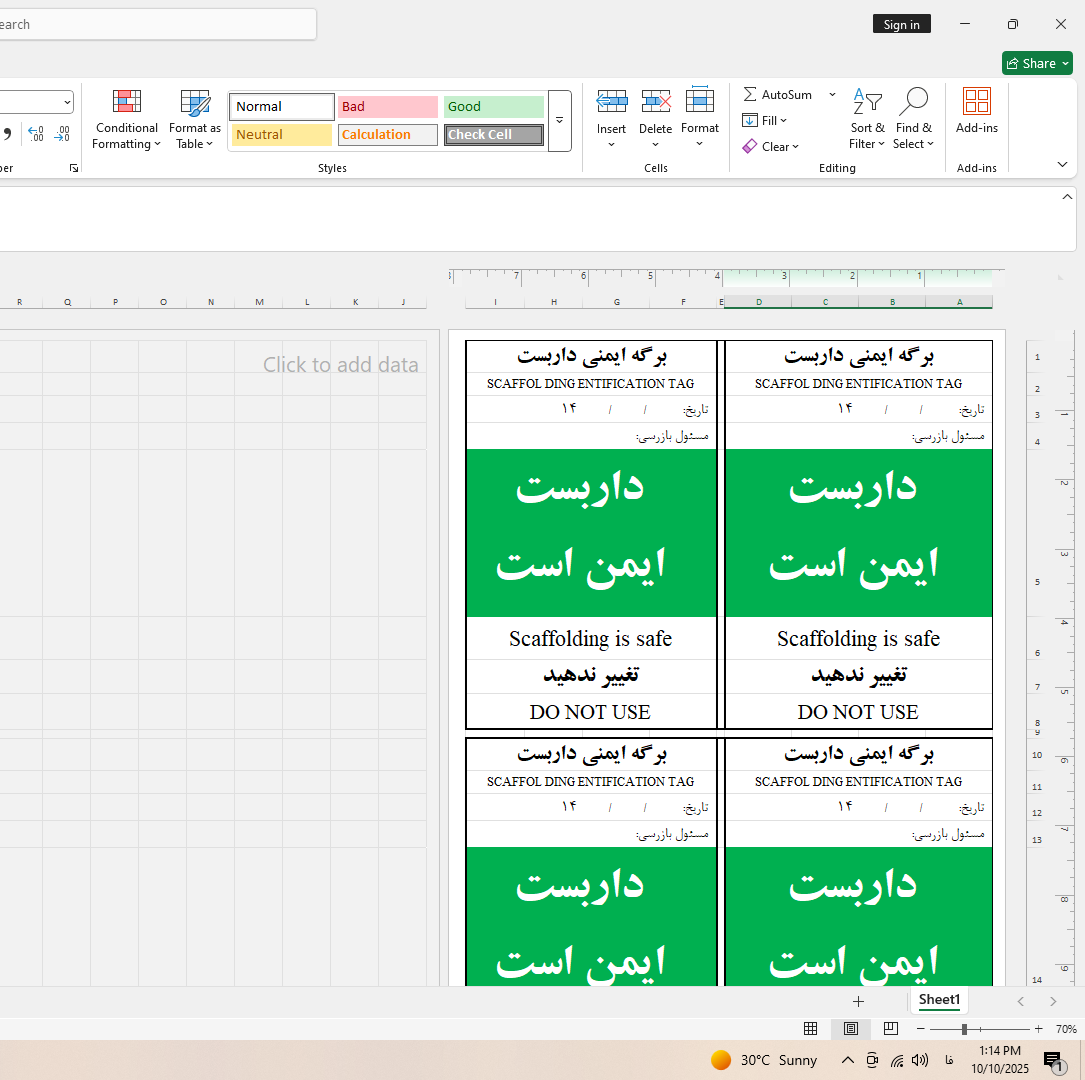Click the zoom slider handle

964,1029
